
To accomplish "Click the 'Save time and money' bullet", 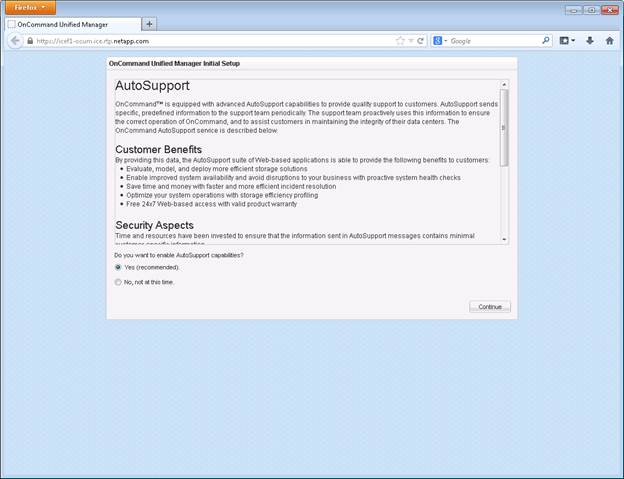I will click(231, 187).
